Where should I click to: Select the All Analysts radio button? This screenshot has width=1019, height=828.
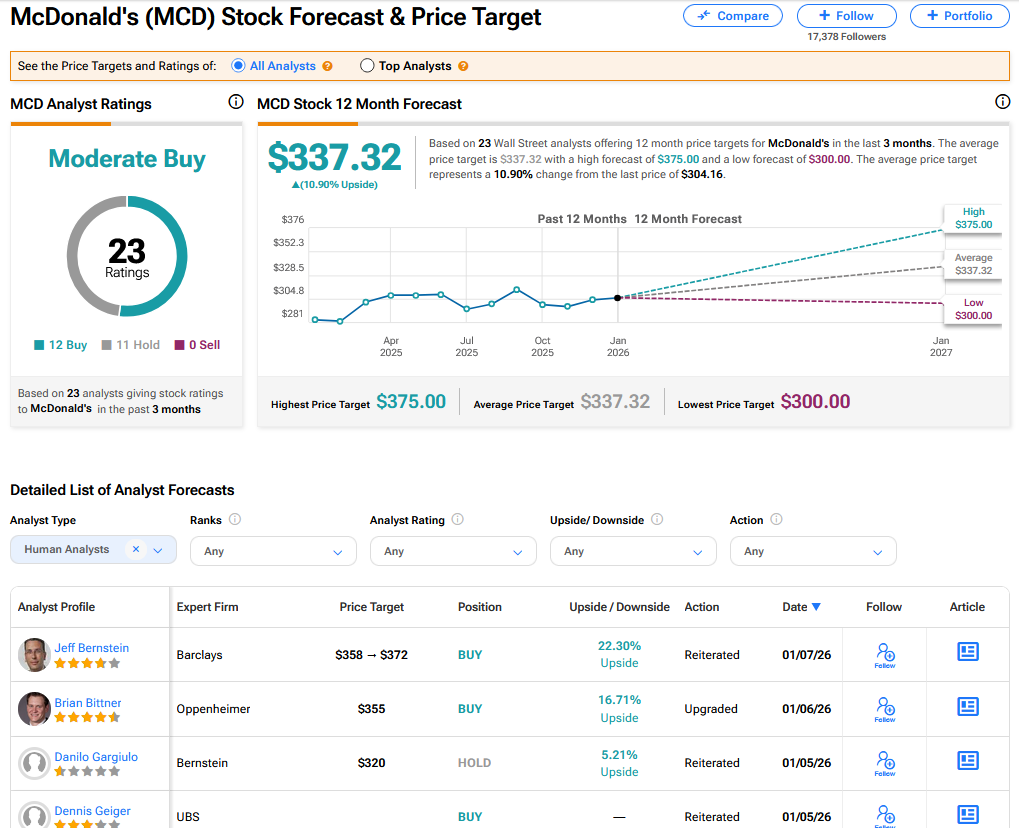click(x=238, y=66)
